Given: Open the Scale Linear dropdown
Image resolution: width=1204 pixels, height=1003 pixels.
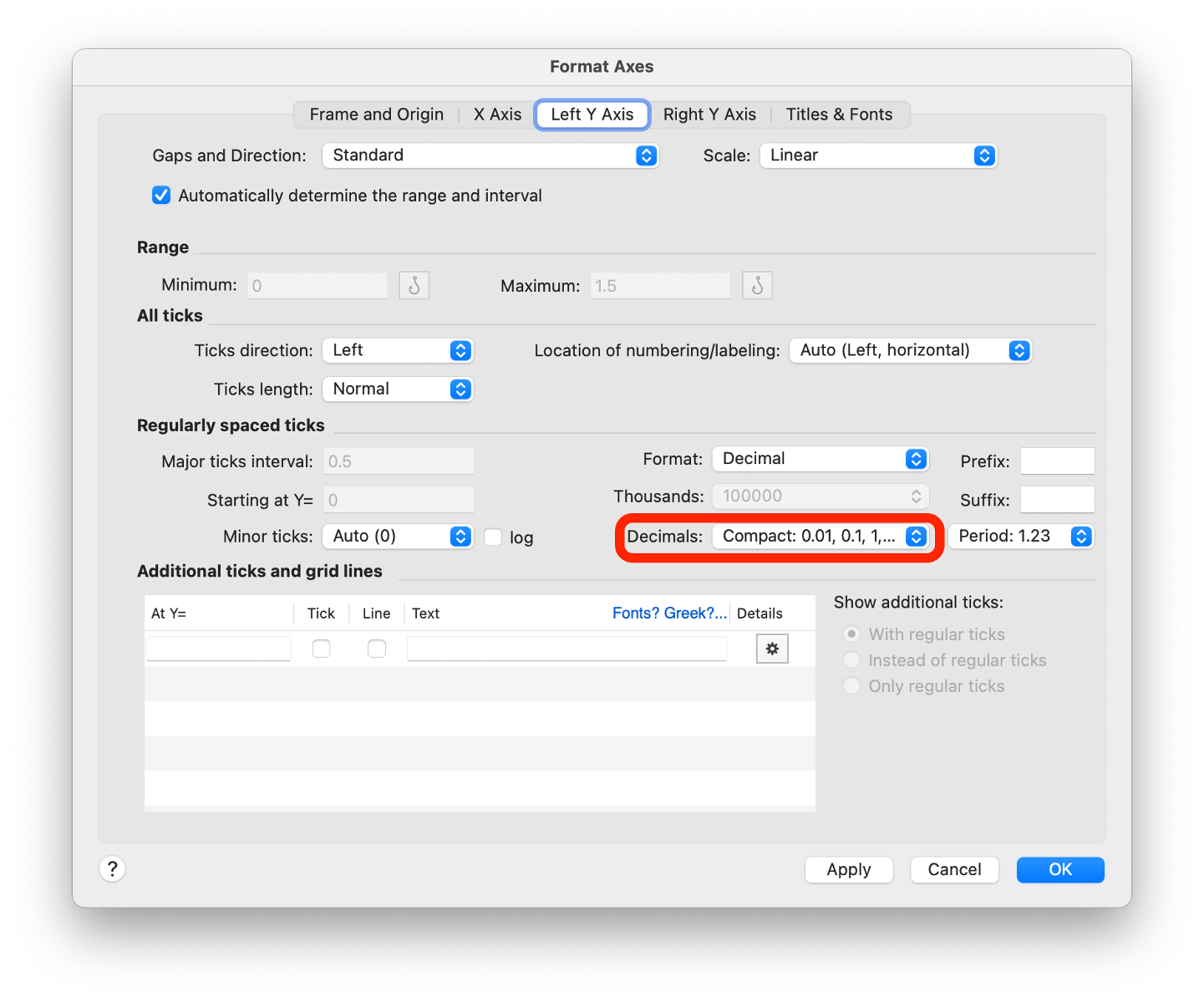Looking at the screenshot, I should pyautogui.click(x=878, y=155).
